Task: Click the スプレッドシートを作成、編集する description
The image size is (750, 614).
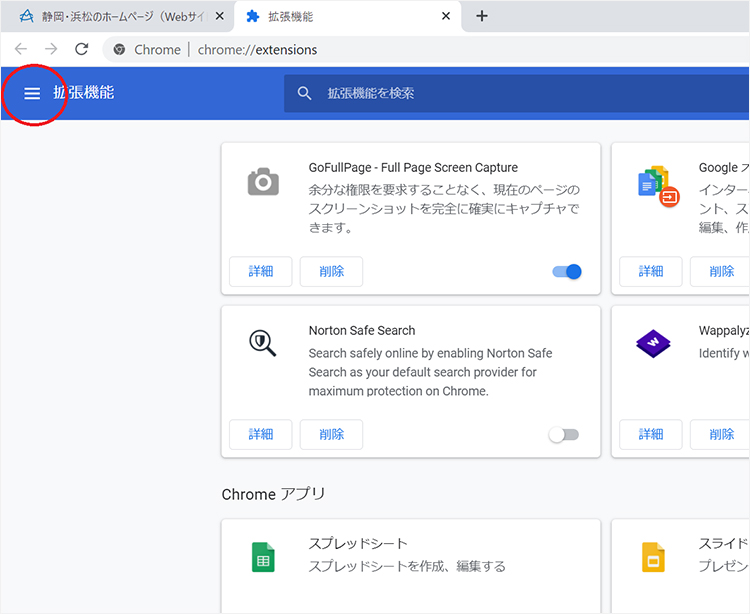Action: point(407,566)
